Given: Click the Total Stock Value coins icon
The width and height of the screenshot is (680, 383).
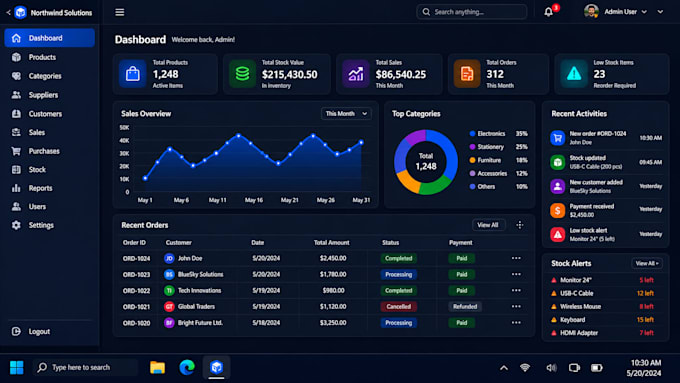Looking at the screenshot, I should tap(242, 74).
